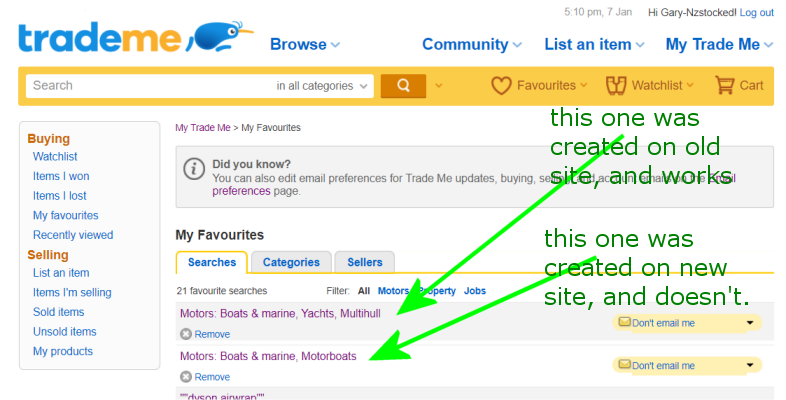The height and width of the screenshot is (400, 786).
Task: Switch to the Categories tab
Action: 290,262
